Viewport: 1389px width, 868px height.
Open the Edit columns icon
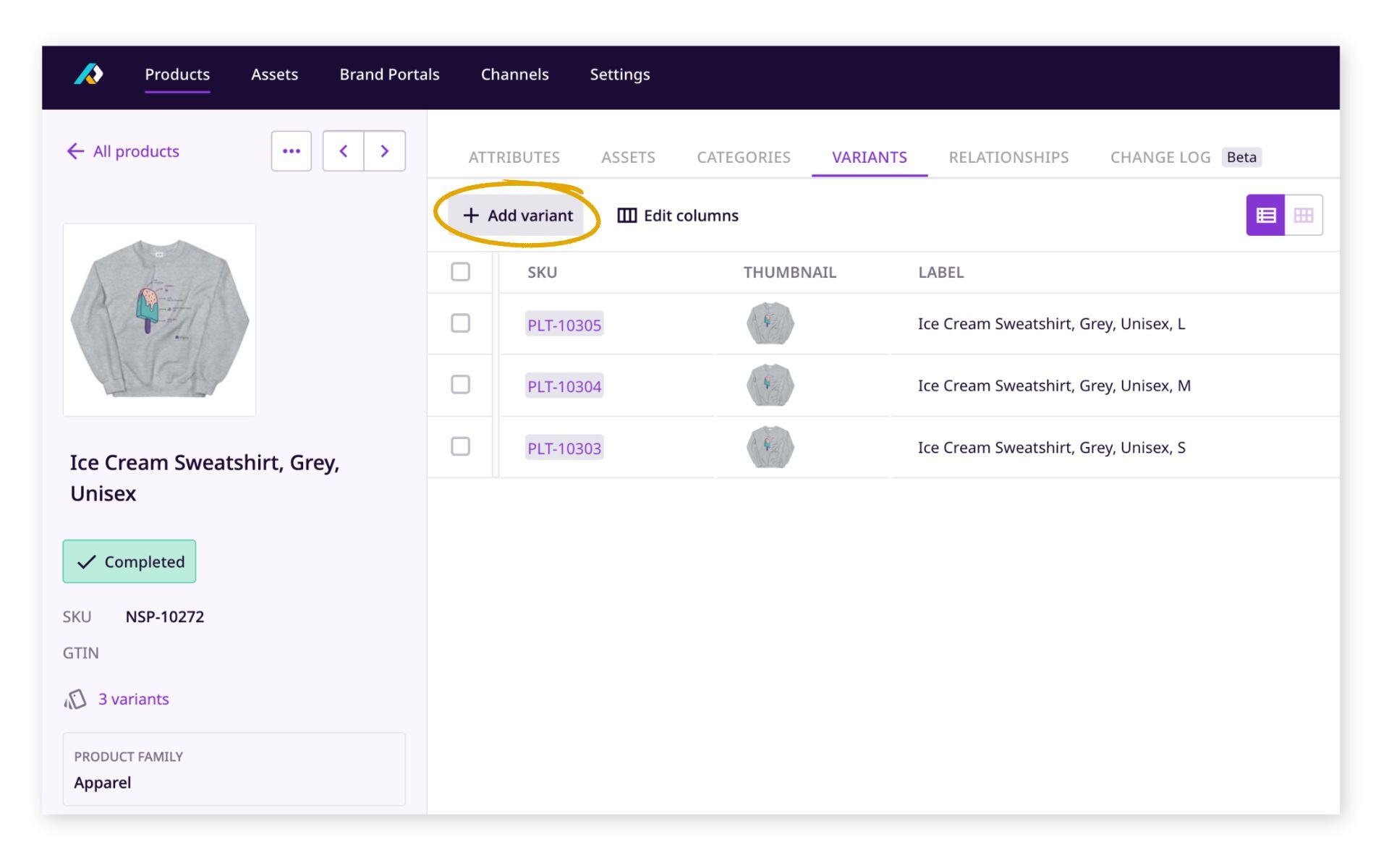626,215
